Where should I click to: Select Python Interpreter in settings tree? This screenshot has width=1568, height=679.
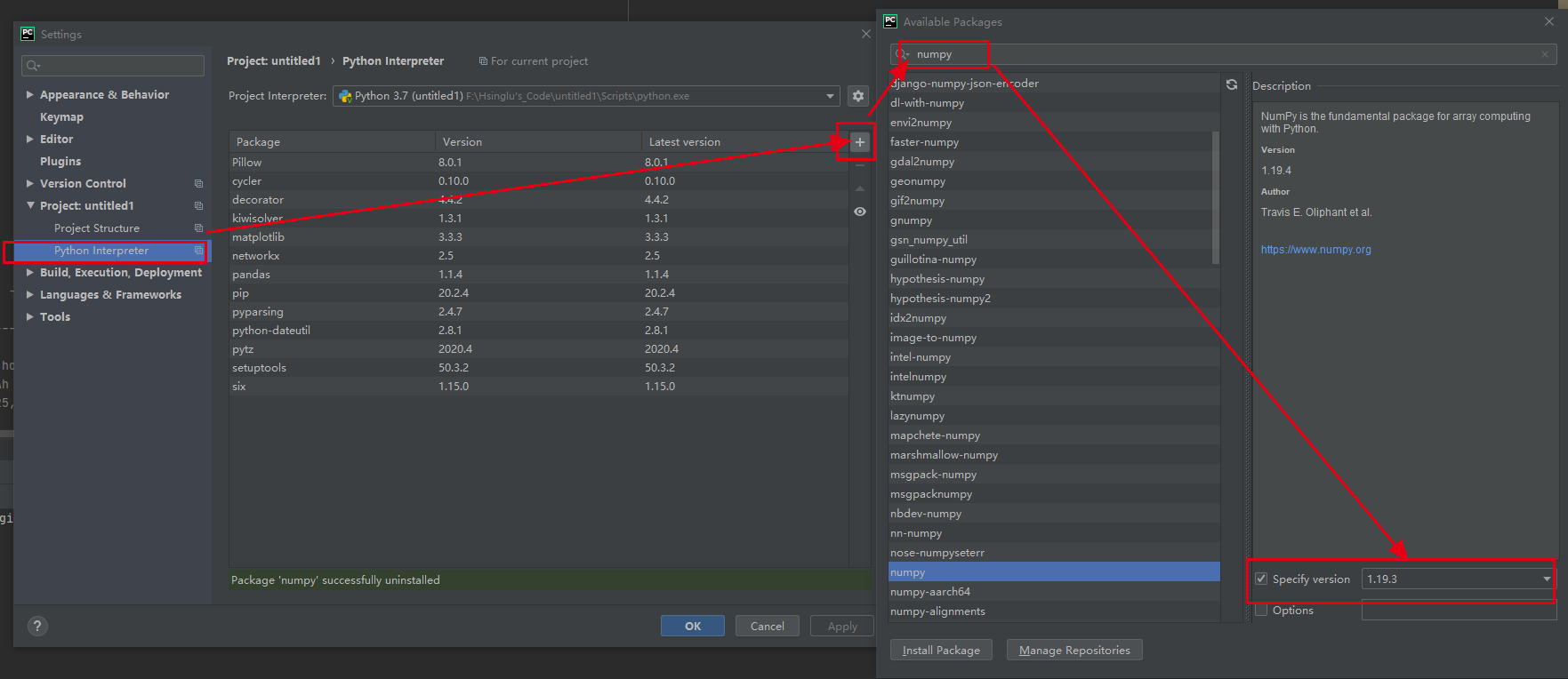(101, 251)
